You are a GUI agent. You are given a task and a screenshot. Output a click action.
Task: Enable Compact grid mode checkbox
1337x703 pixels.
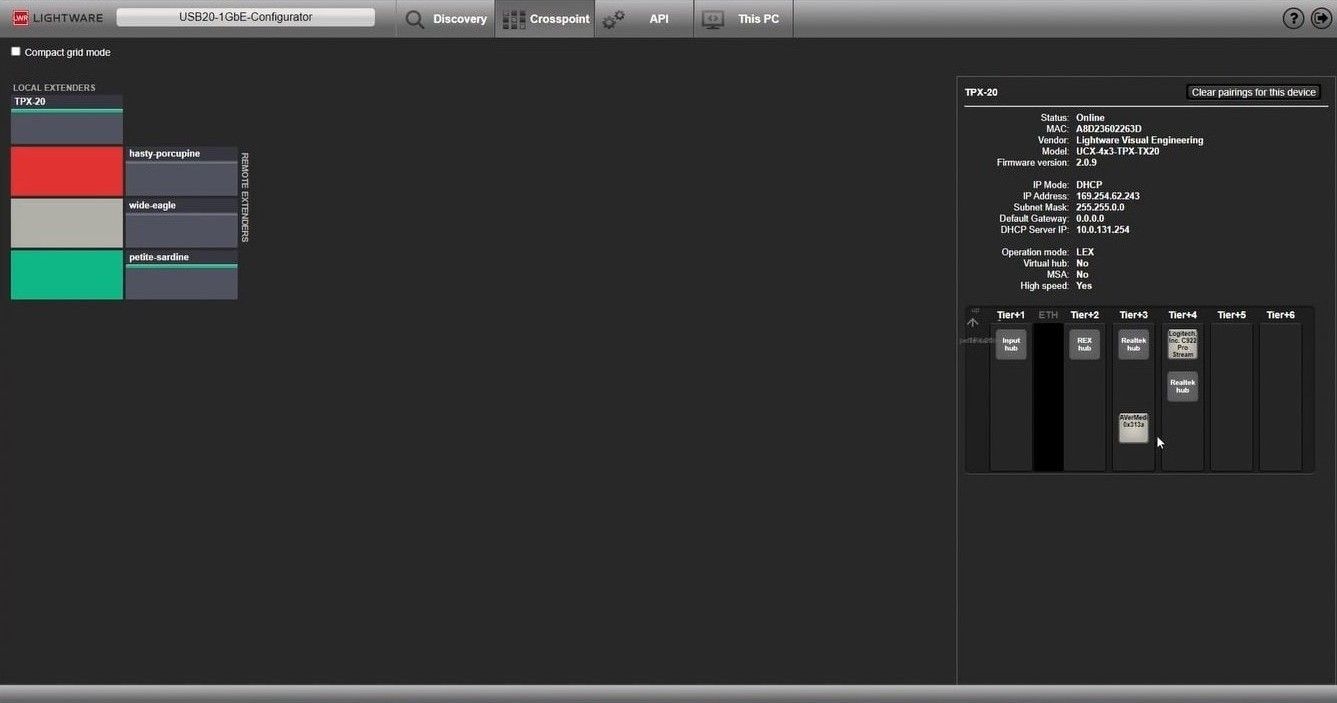pyautogui.click(x=16, y=52)
